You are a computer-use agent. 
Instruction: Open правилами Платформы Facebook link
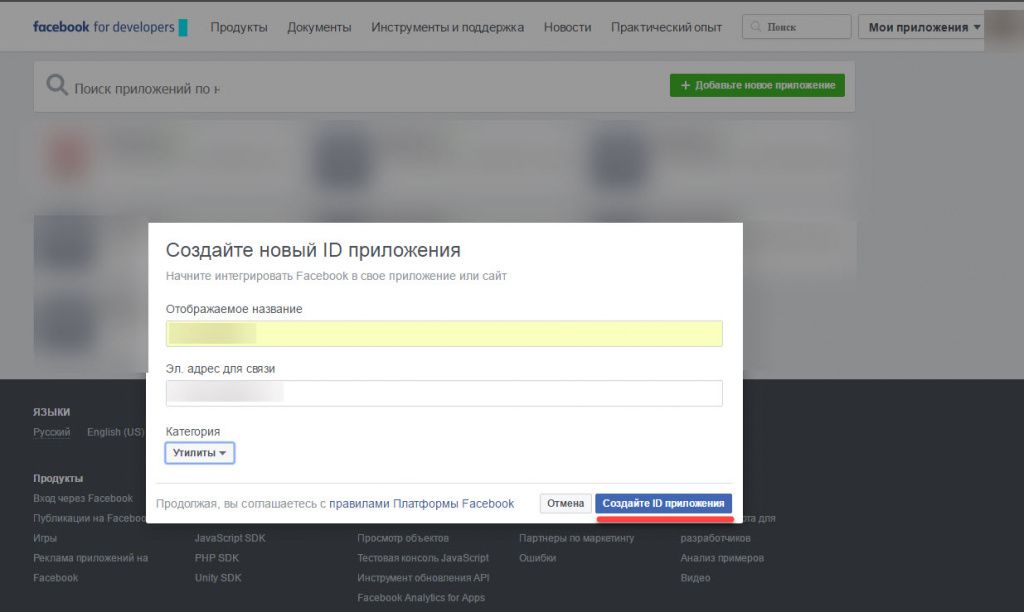pos(421,504)
